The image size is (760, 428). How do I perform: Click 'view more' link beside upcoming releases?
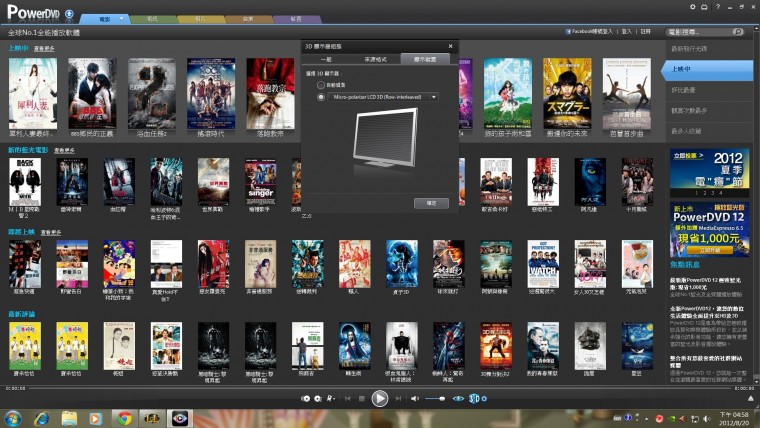point(51,233)
